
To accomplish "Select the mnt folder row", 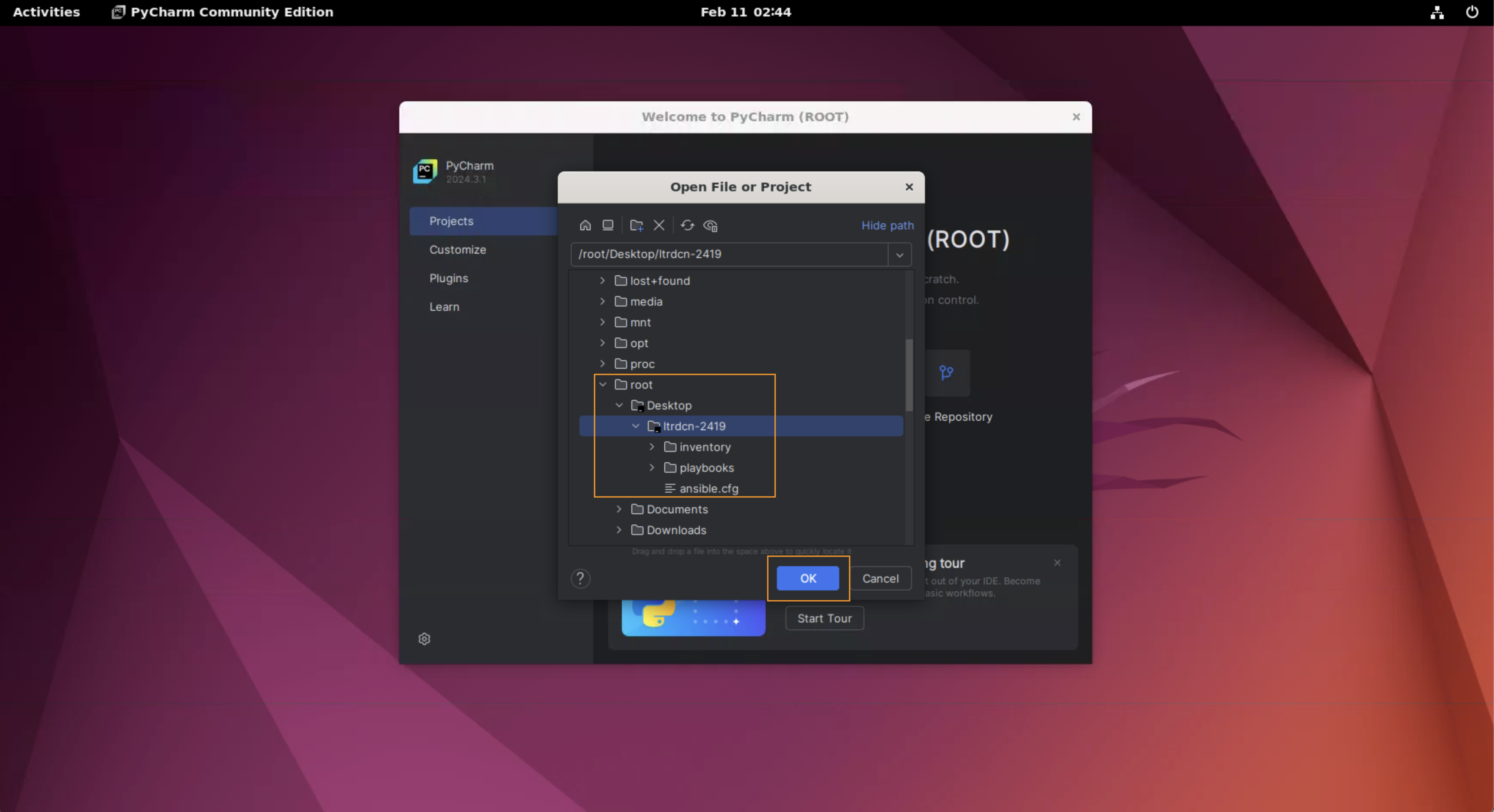I will point(741,322).
